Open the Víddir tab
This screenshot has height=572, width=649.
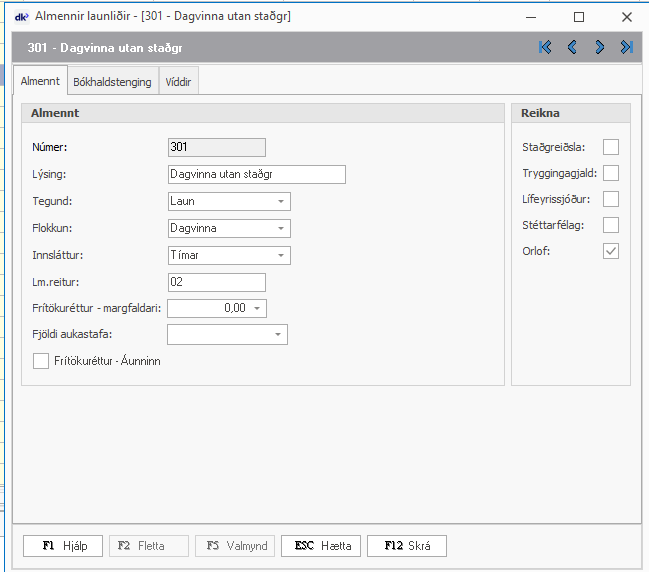178,82
